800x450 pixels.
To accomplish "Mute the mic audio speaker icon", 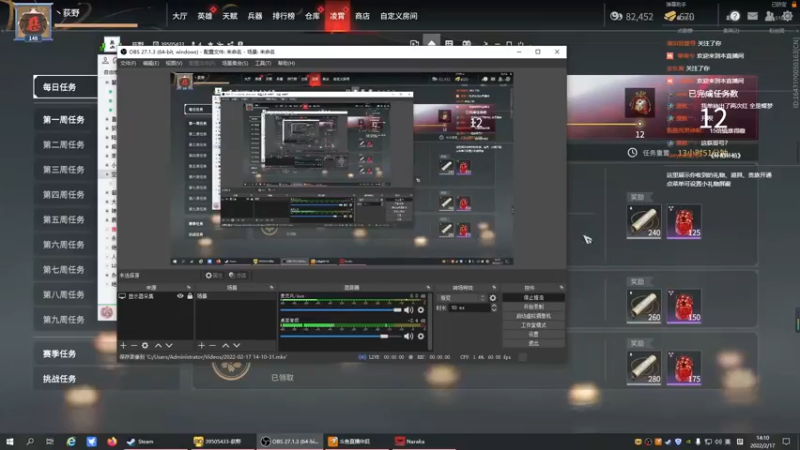I will tap(408, 310).
